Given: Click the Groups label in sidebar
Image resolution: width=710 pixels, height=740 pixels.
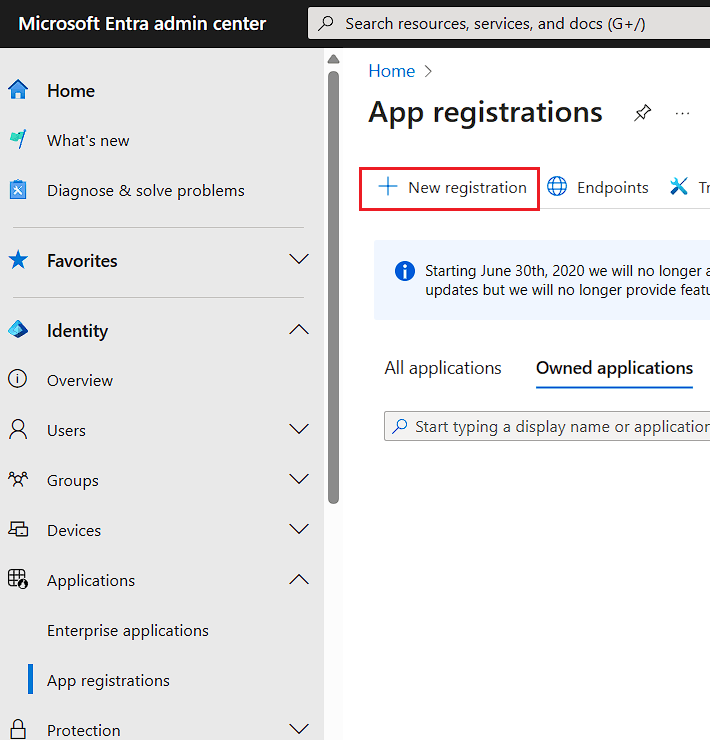Looking at the screenshot, I should coord(73,481).
